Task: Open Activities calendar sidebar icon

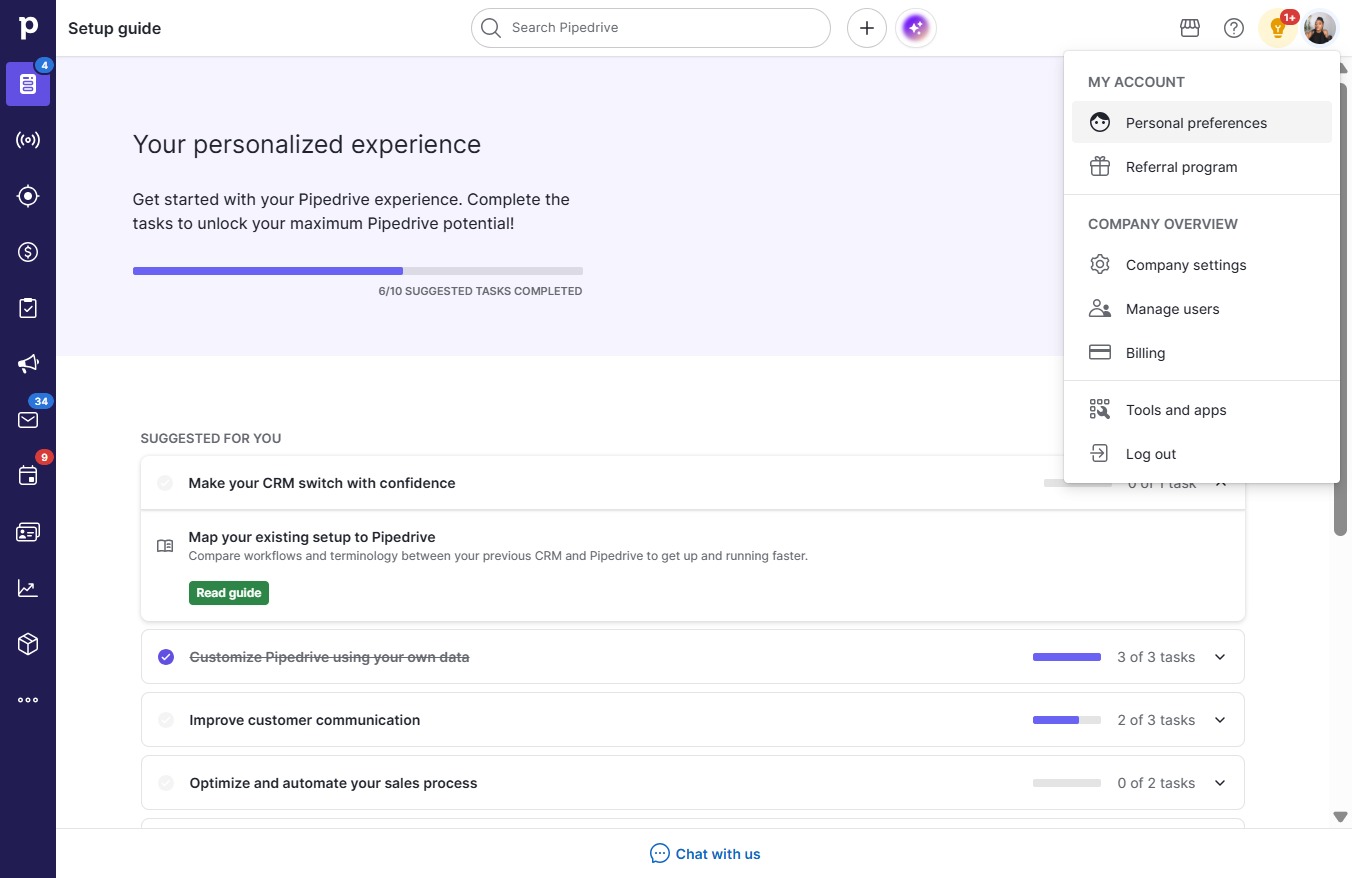Action: 28,476
